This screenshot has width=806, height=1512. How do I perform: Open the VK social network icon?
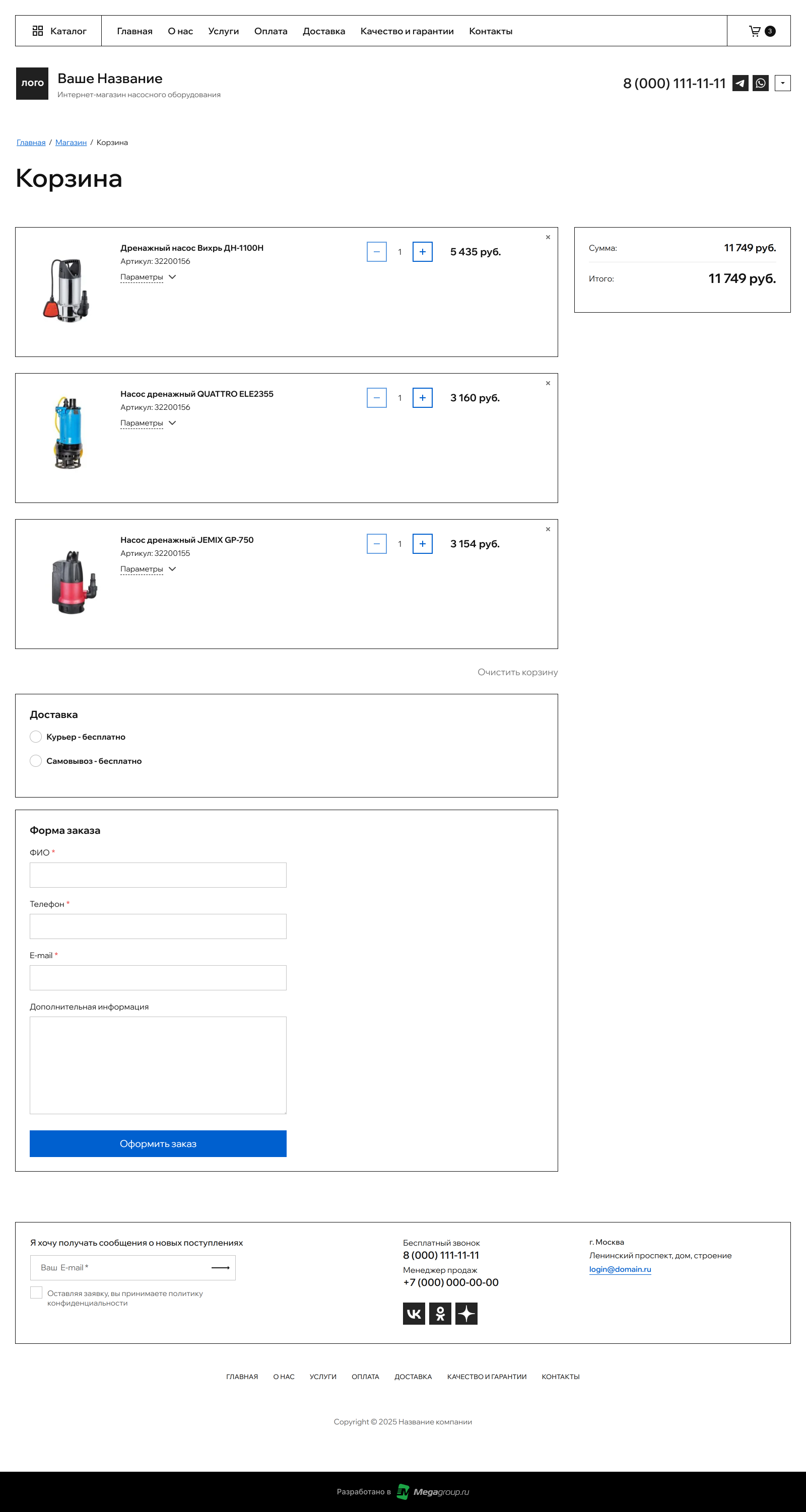[x=414, y=1314]
